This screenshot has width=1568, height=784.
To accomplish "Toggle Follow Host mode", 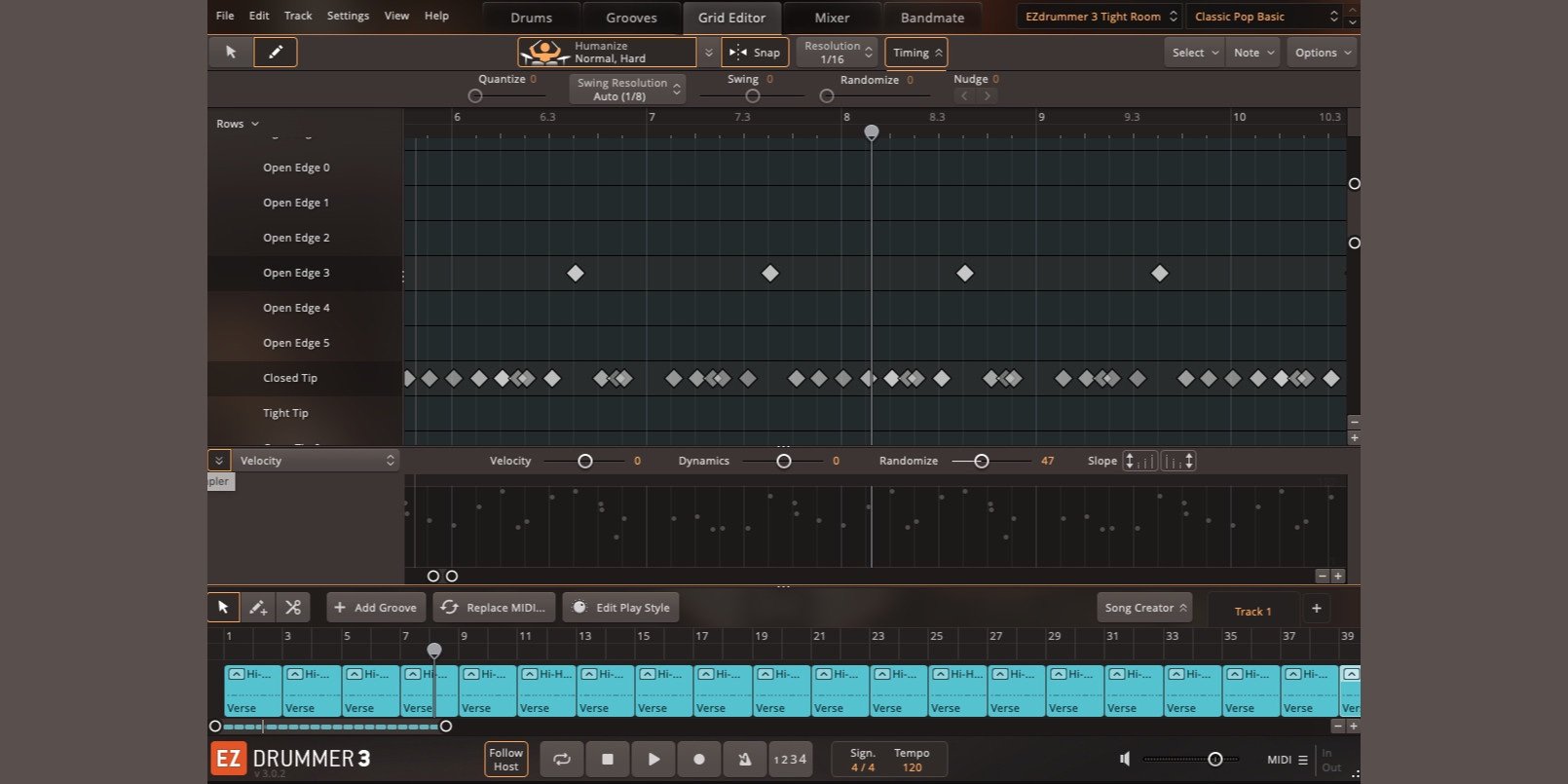I will click(505, 760).
